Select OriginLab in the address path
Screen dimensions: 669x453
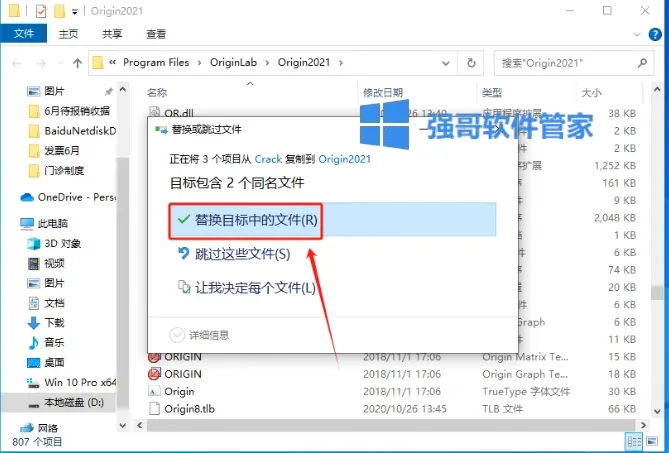[233, 63]
